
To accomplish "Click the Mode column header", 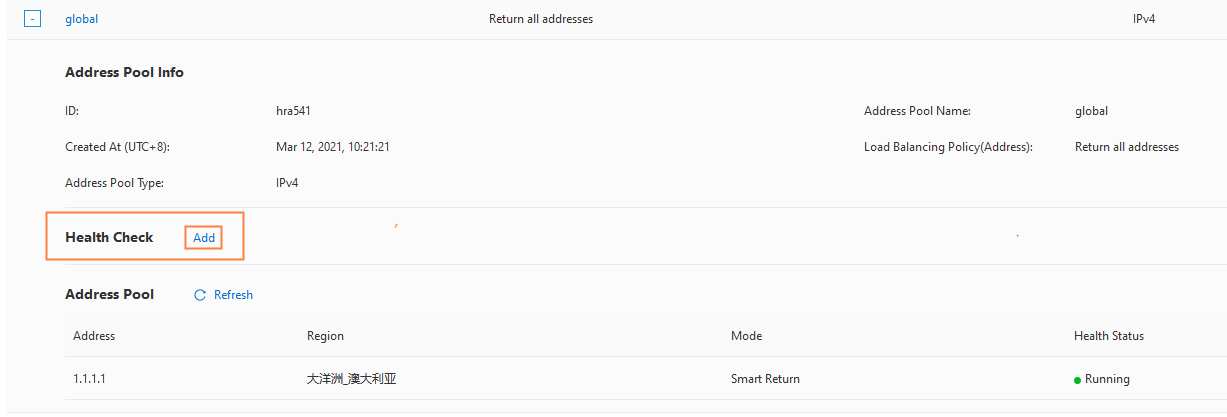I will 746,336.
